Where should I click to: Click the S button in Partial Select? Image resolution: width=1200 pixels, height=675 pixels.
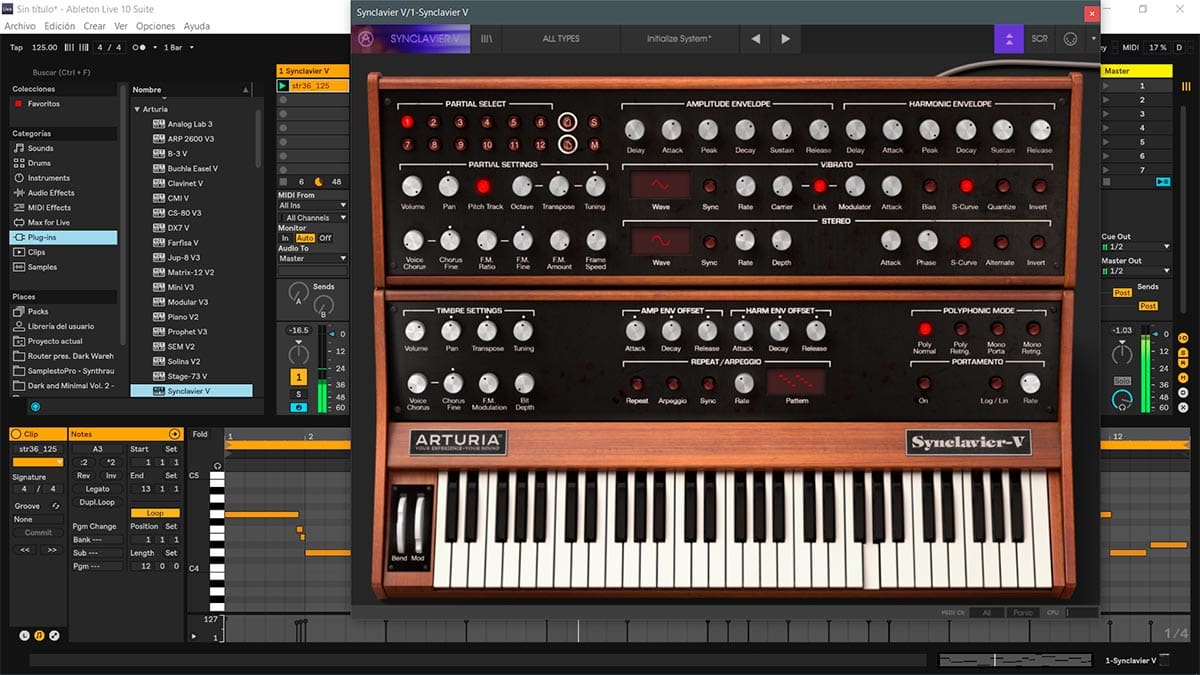594,123
